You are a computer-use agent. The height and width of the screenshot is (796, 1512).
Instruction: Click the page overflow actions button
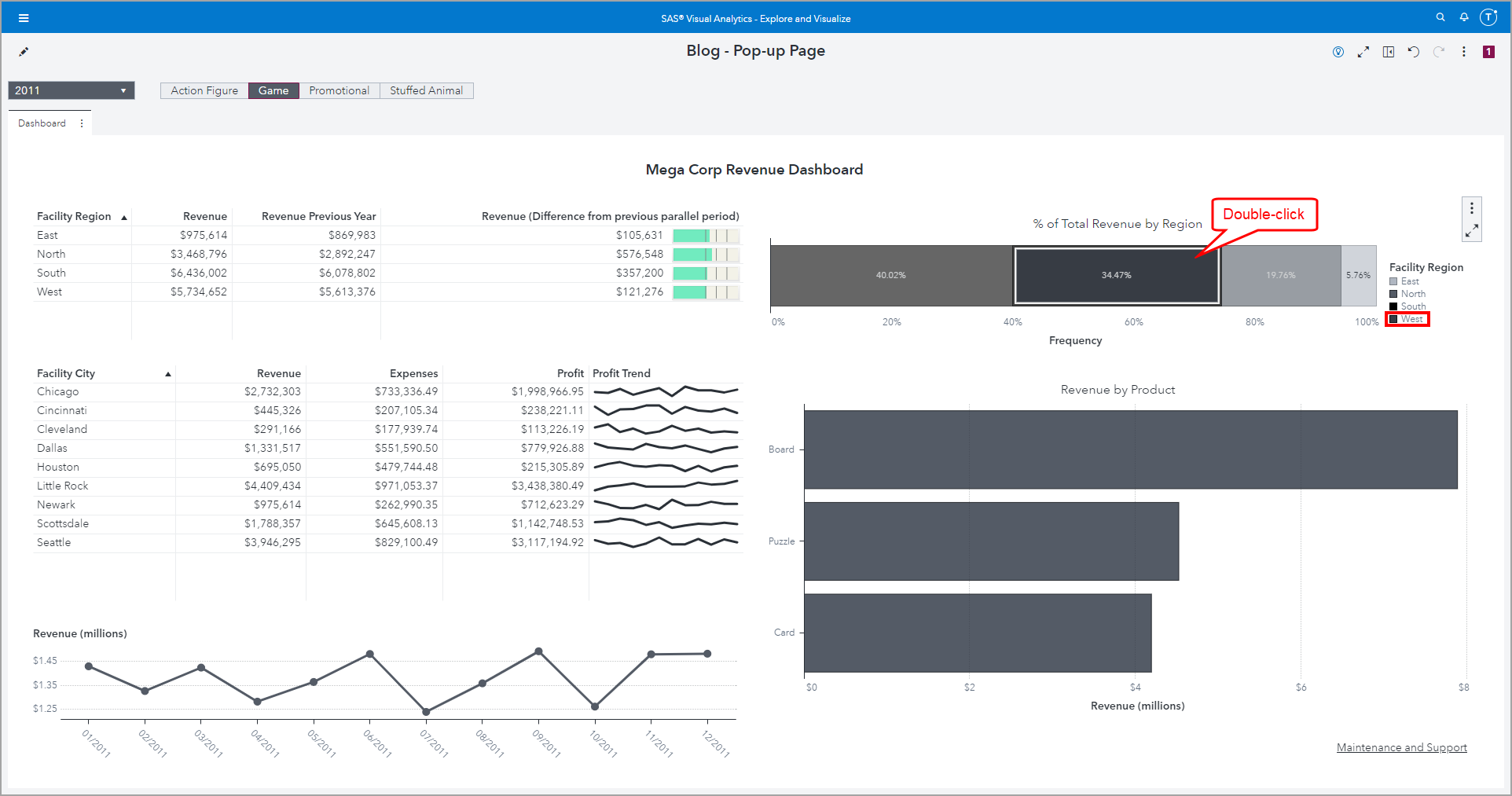(x=1464, y=51)
